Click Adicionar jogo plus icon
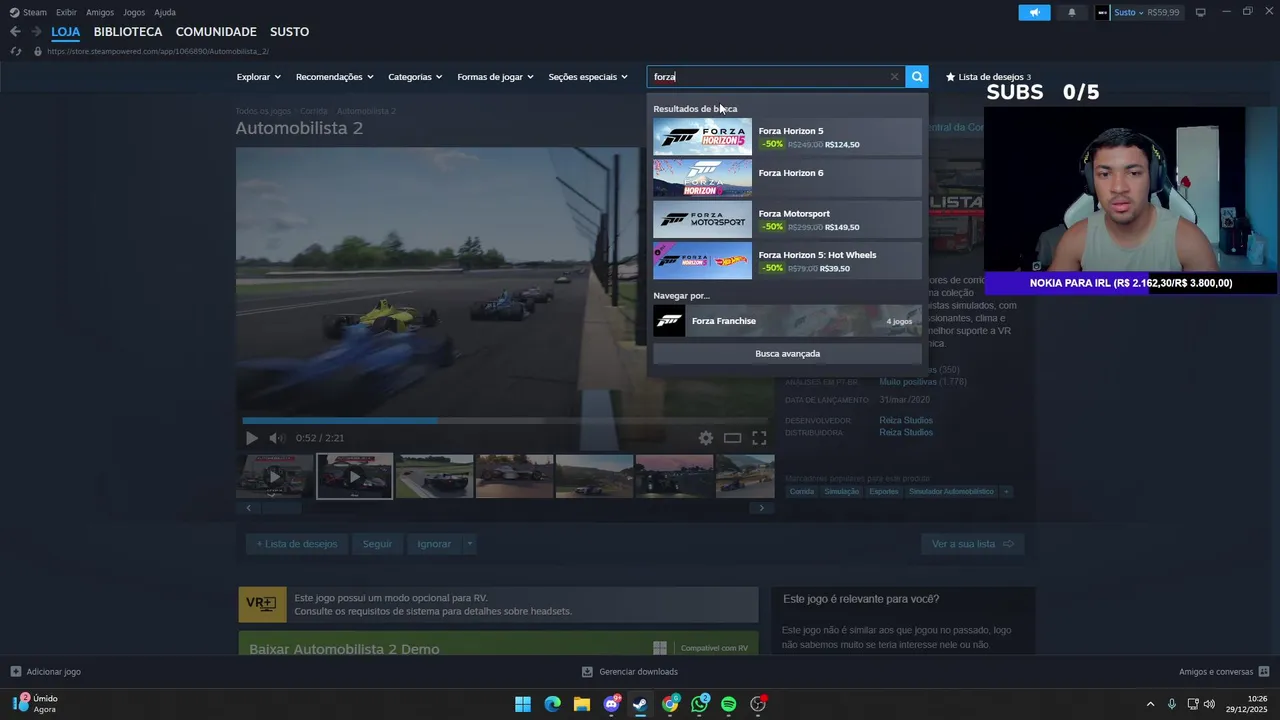Screen dimensions: 1280x720 (16, 672)
